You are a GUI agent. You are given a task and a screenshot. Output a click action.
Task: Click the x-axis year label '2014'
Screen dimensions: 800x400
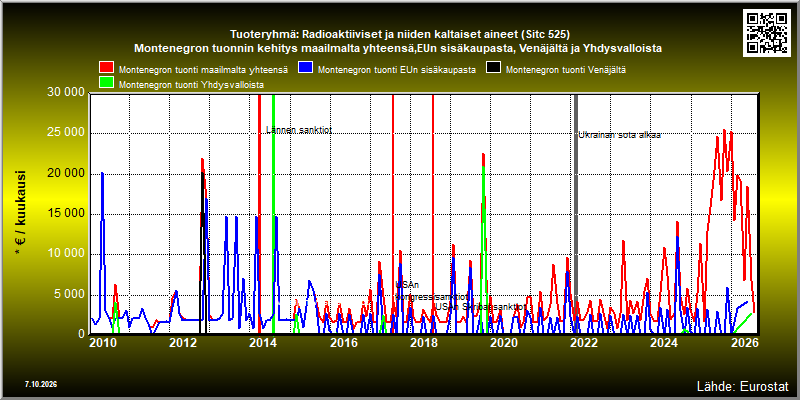(x=262, y=342)
